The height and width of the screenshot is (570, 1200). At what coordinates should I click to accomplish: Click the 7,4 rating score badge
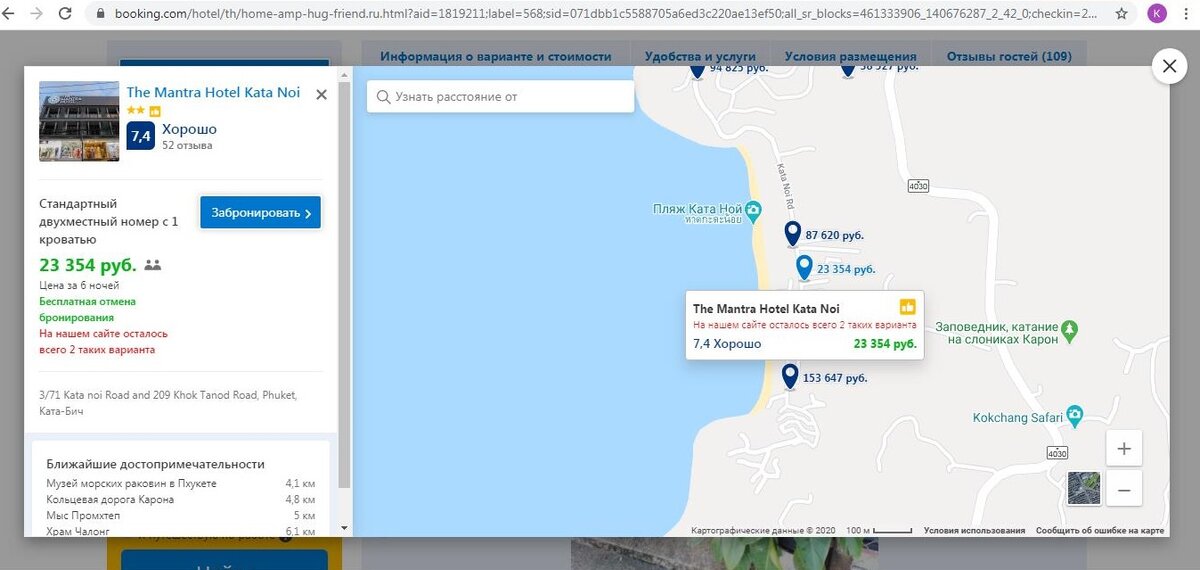click(140, 135)
